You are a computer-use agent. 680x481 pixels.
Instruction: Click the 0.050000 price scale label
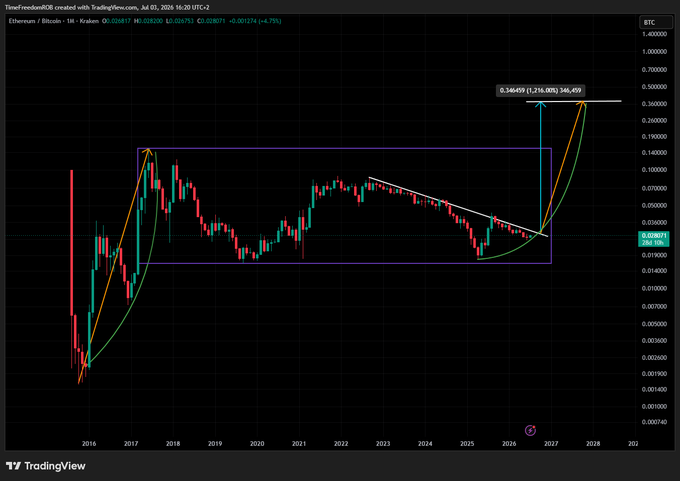pos(654,206)
